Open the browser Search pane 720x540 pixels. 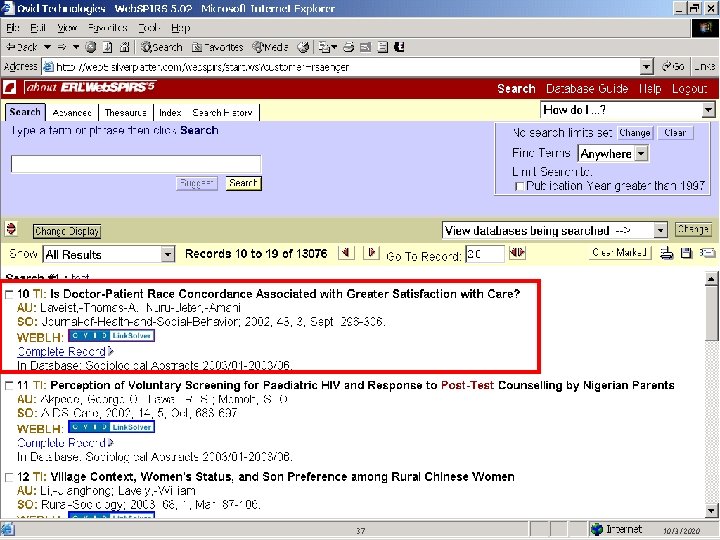pyautogui.click(x=162, y=47)
